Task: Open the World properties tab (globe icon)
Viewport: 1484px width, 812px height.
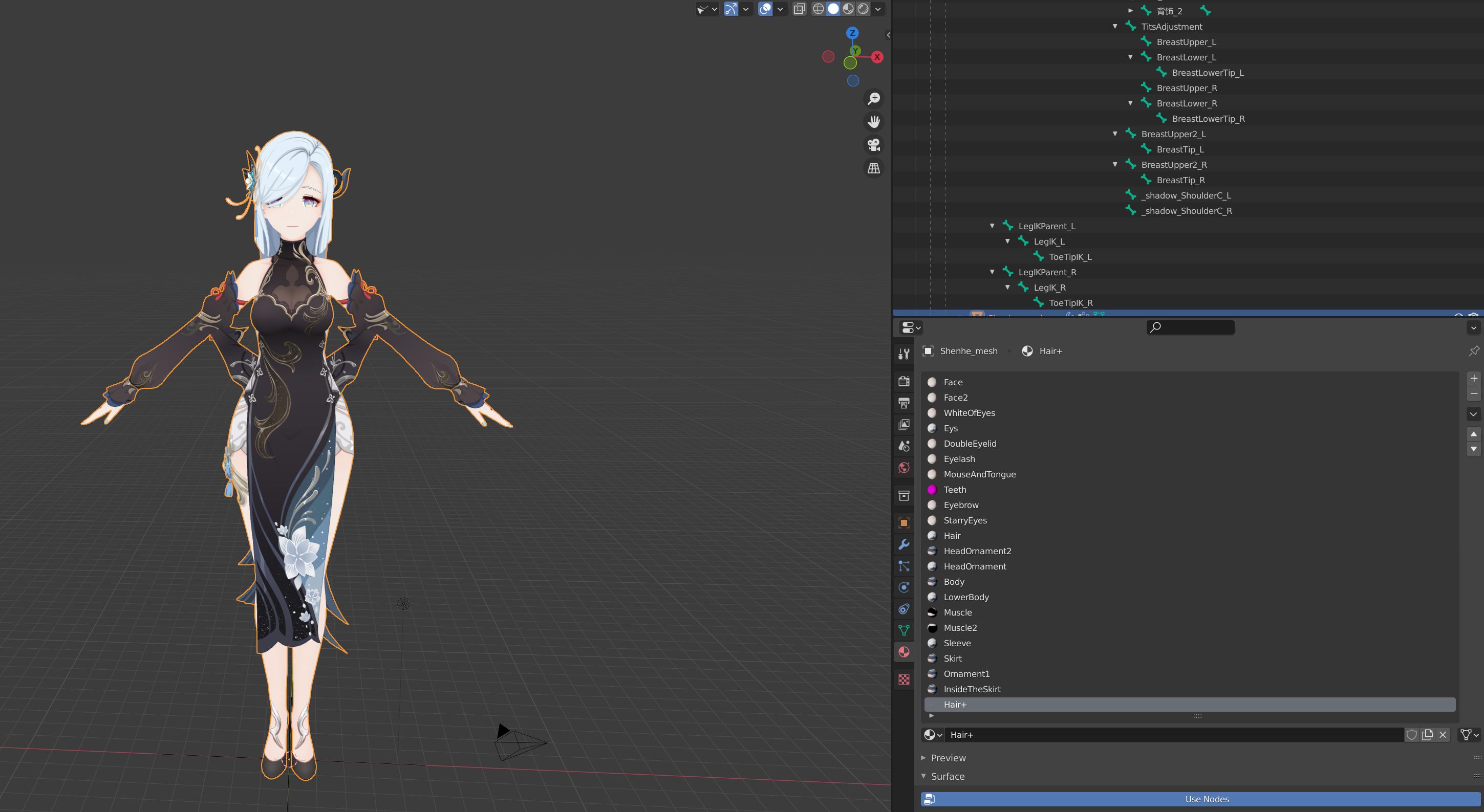Action: pyautogui.click(x=904, y=468)
